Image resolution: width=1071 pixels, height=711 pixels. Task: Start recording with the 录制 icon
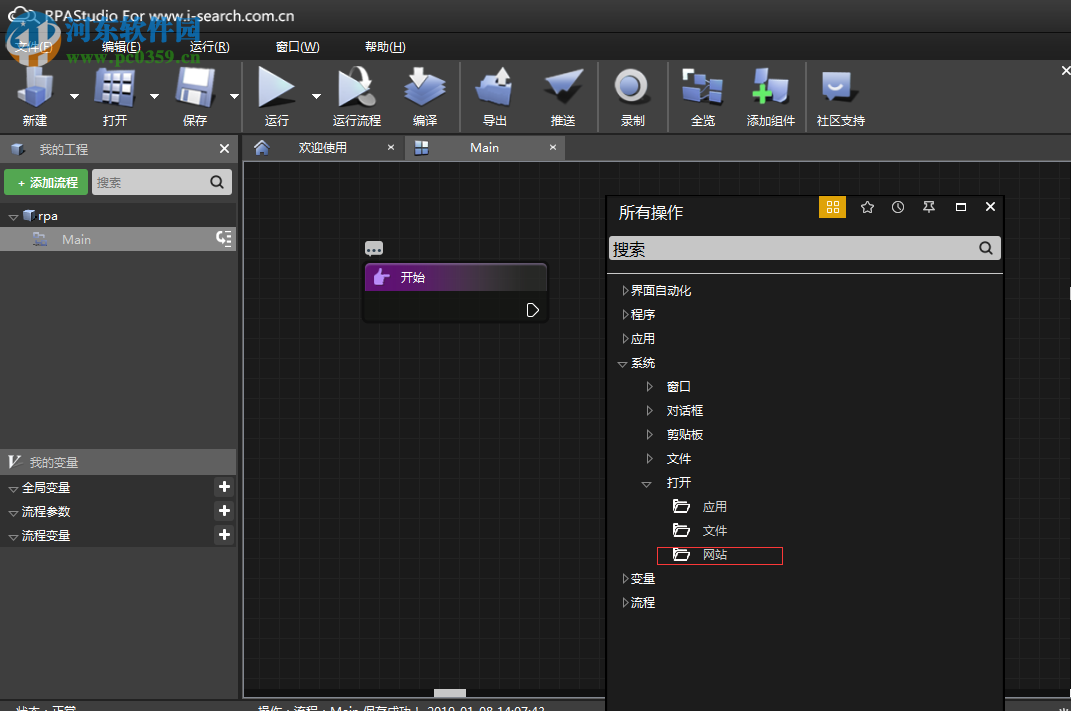(x=632, y=88)
